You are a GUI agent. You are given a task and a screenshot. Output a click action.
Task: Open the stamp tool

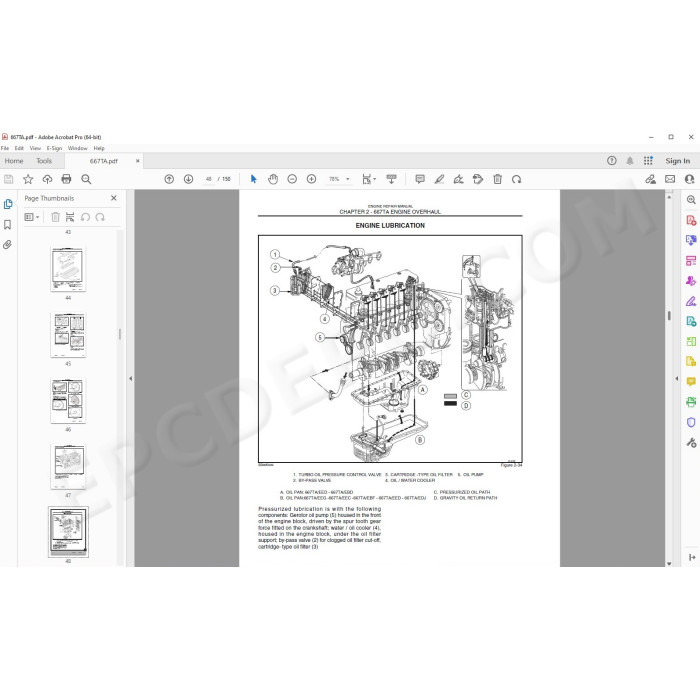(x=478, y=179)
